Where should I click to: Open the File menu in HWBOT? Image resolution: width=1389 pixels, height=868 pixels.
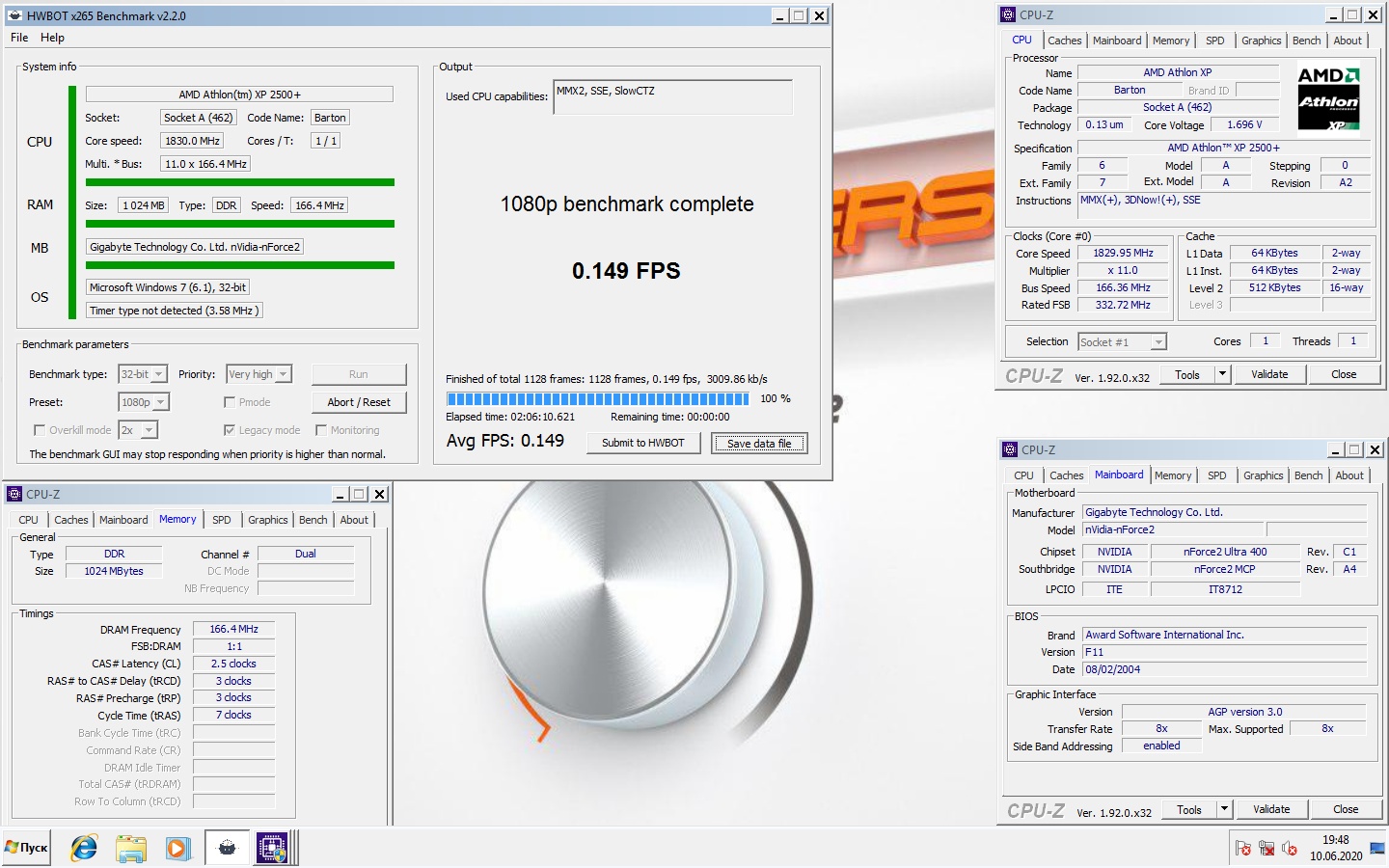click(x=19, y=38)
